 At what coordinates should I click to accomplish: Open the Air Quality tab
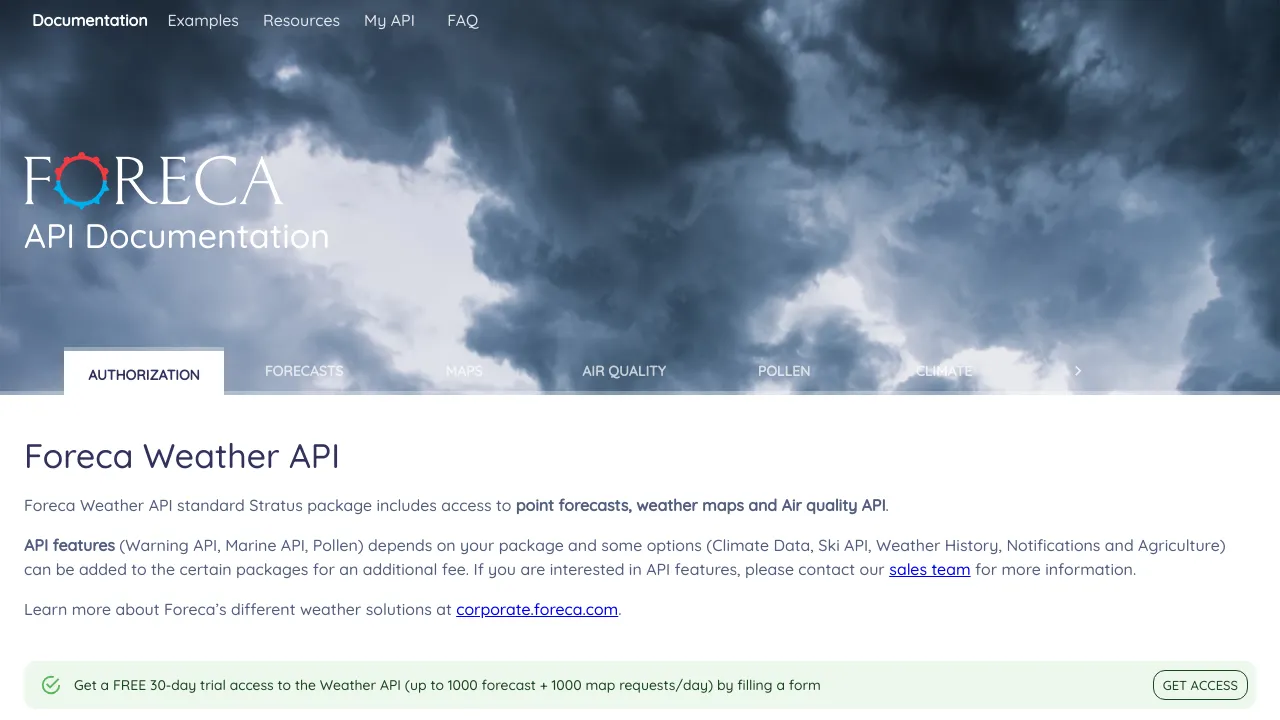click(624, 371)
